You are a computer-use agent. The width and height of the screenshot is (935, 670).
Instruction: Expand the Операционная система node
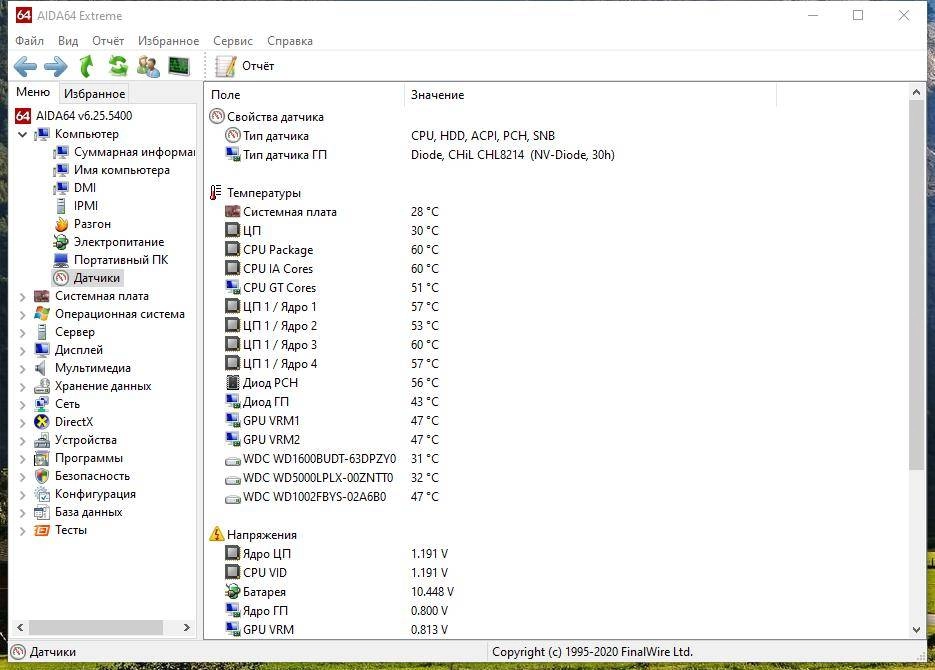22,314
